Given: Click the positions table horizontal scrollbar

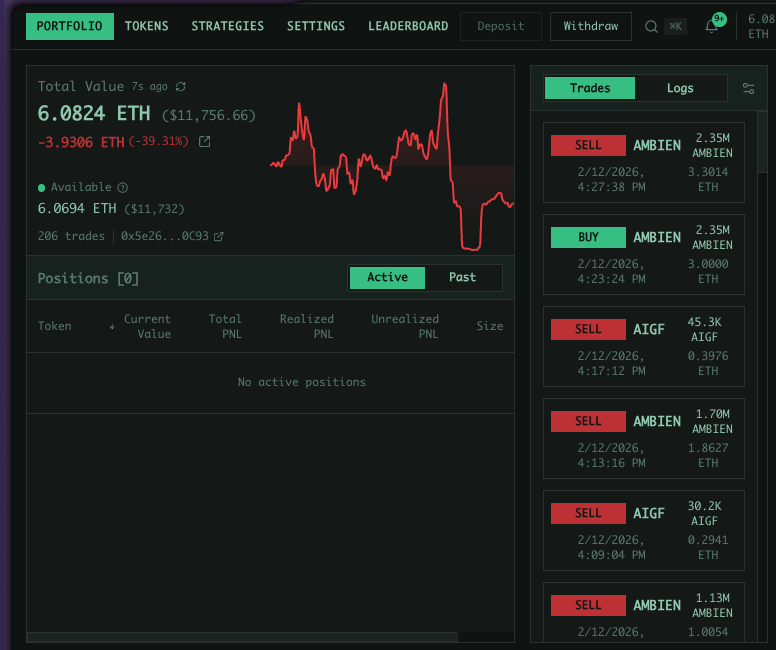Looking at the screenshot, I should click(x=242, y=637).
